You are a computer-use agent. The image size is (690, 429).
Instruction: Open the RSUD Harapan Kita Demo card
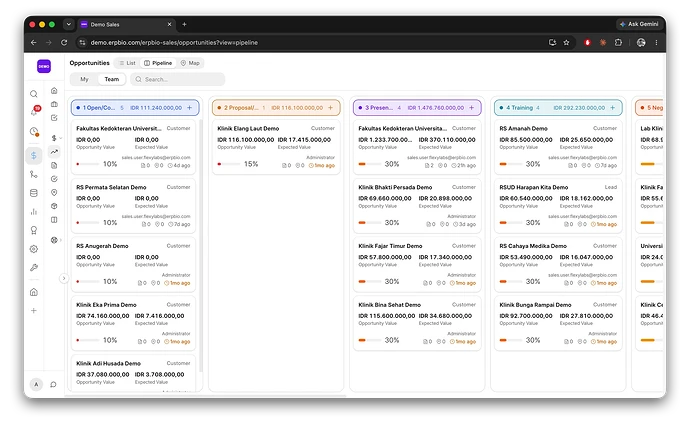click(x=558, y=206)
